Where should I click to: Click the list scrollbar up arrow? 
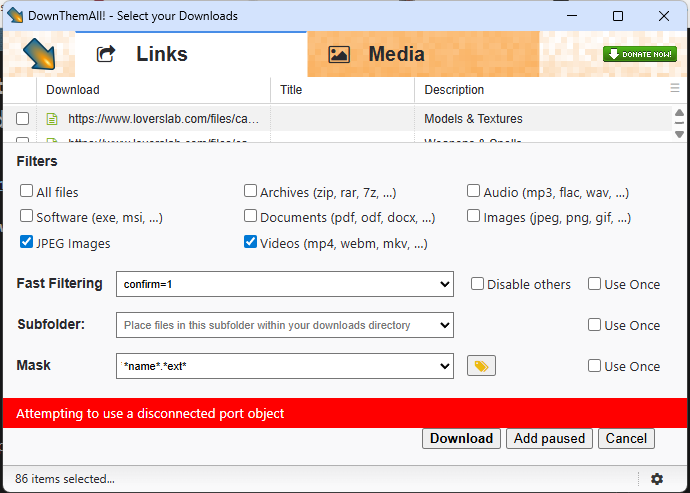coord(679,113)
